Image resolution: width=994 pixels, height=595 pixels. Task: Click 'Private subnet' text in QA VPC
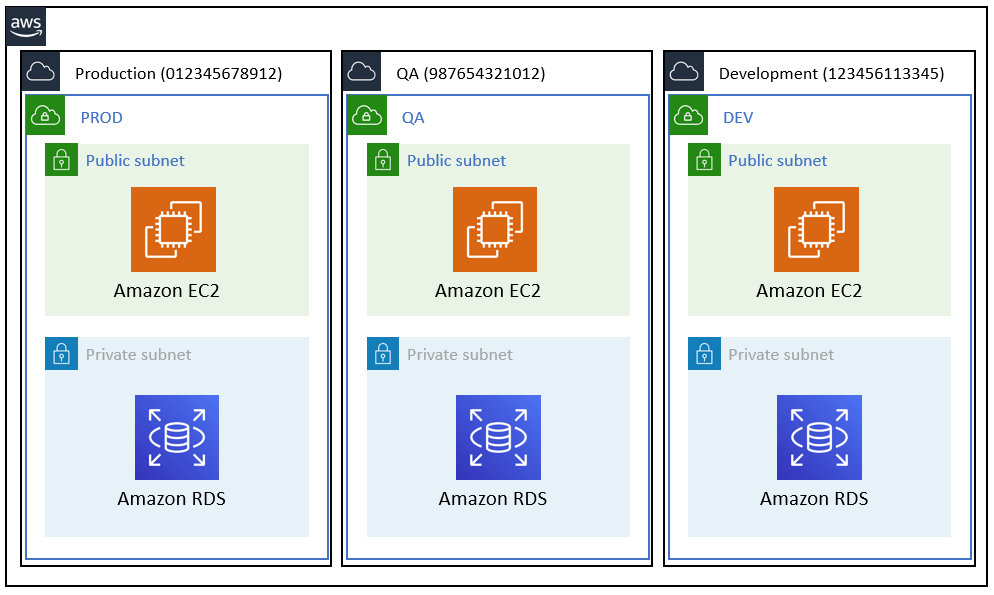[x=460, y=354]
